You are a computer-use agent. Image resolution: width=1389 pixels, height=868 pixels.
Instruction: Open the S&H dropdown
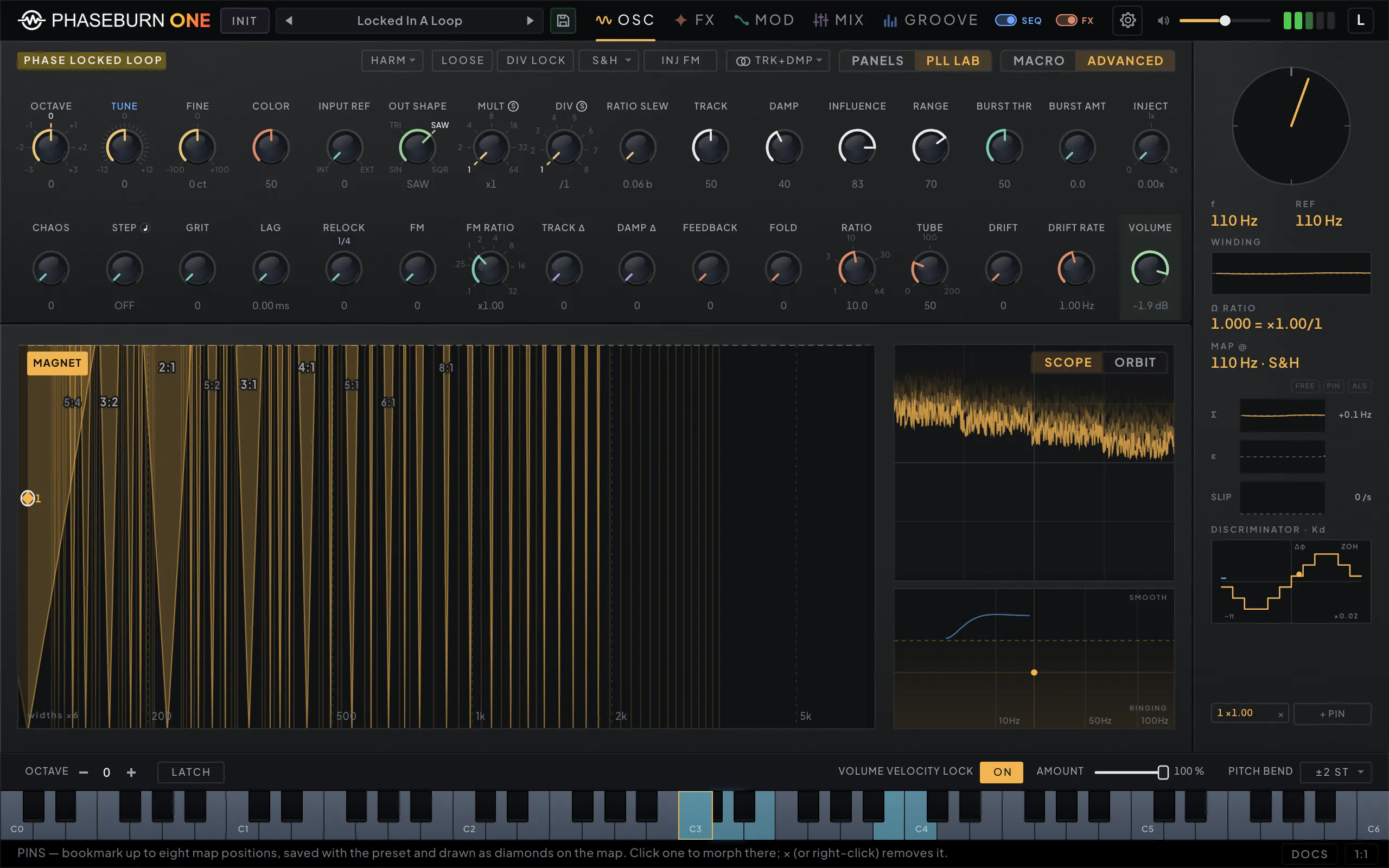608,60
